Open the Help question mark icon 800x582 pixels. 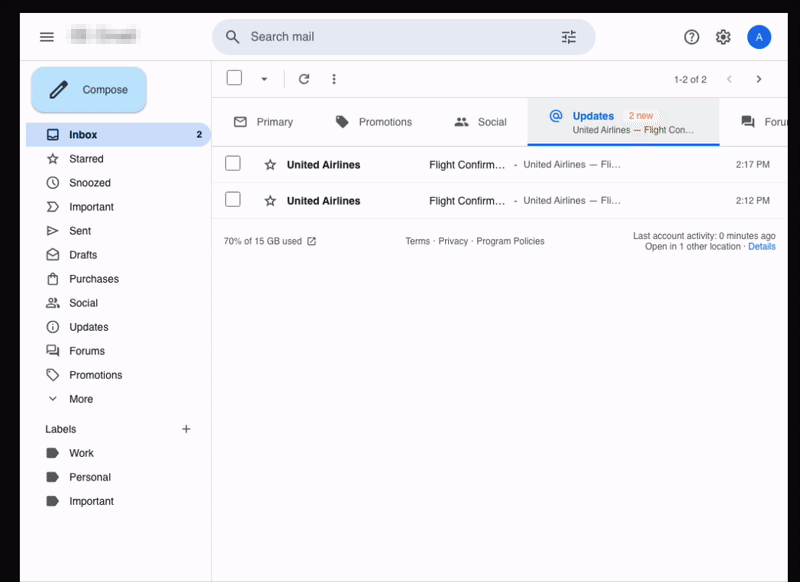[x=691, y=36]
